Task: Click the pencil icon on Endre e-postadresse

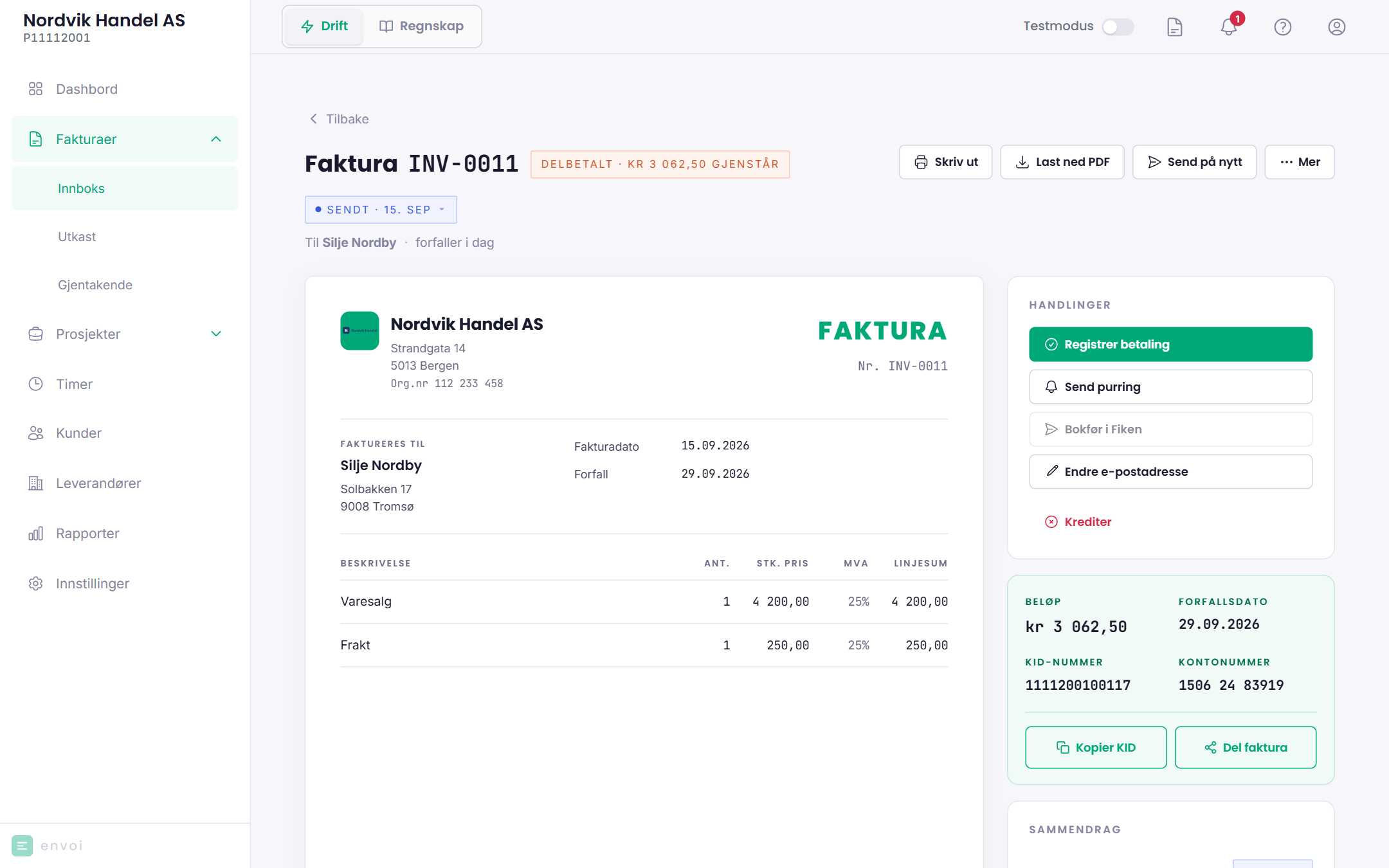Action: click(1051, 471)
